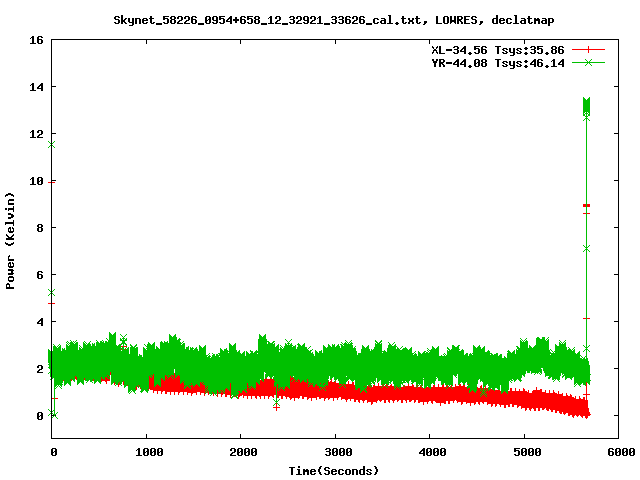Click the plot title with the Skynet filename
The height and width of the screenshot is (480, 640).
point(333,20)
